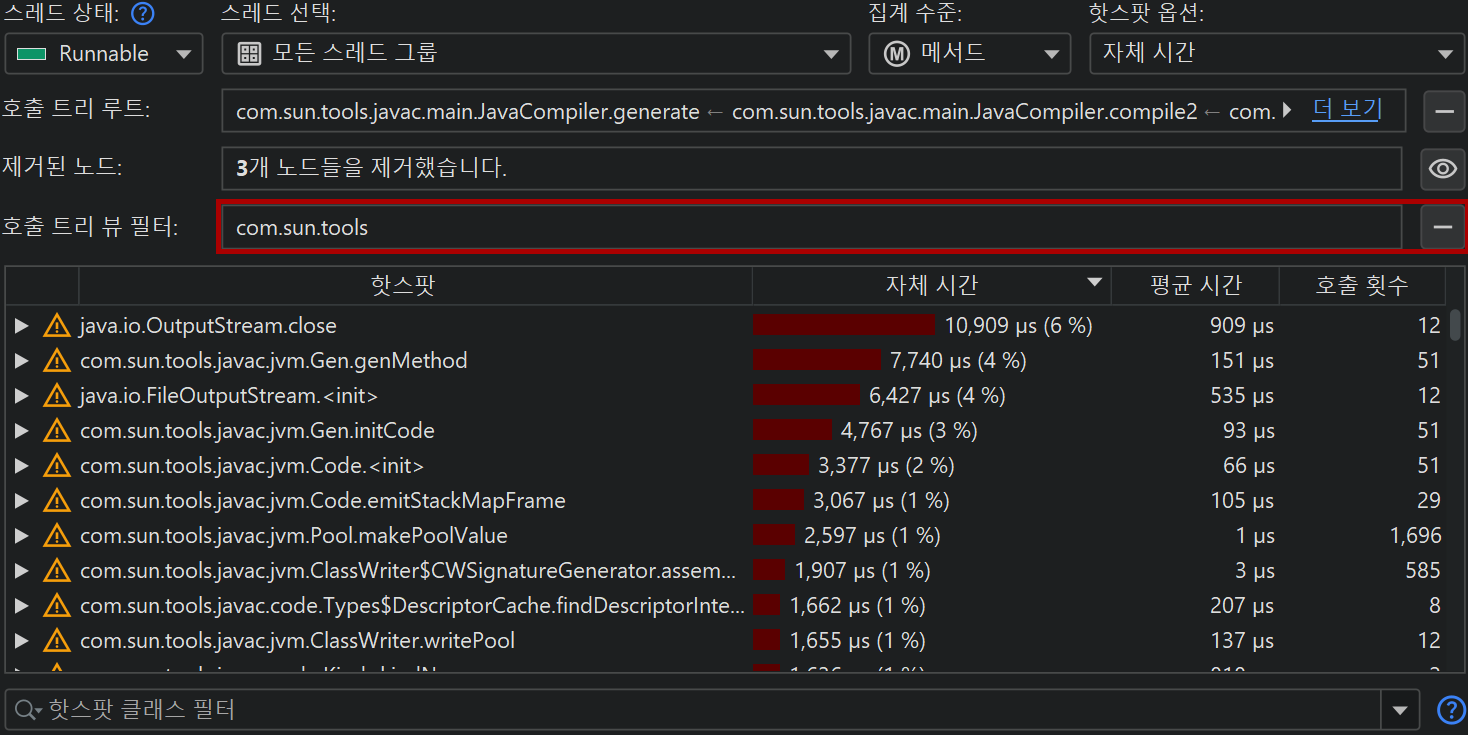The width and height of the screenshot is (1468, 735).
Task: Click warning icon beside java.io.OutputStream.close
Action: tap(57, 325)
